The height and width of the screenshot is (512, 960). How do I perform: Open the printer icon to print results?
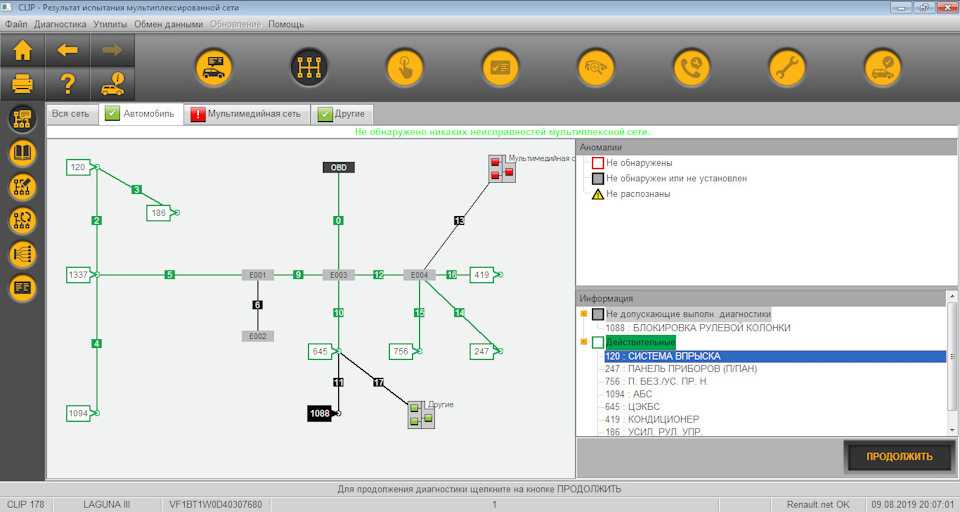pyautogui.click(x=23, y=83)
